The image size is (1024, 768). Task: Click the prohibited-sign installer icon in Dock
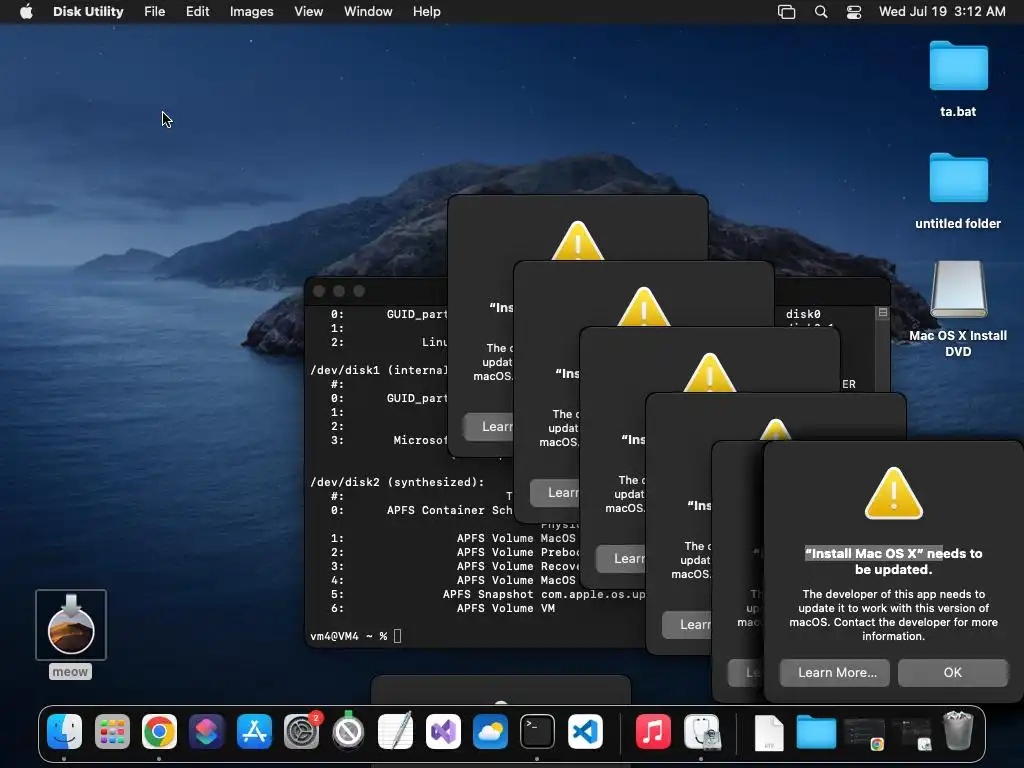pyautogui.click(x=348, y=731)
